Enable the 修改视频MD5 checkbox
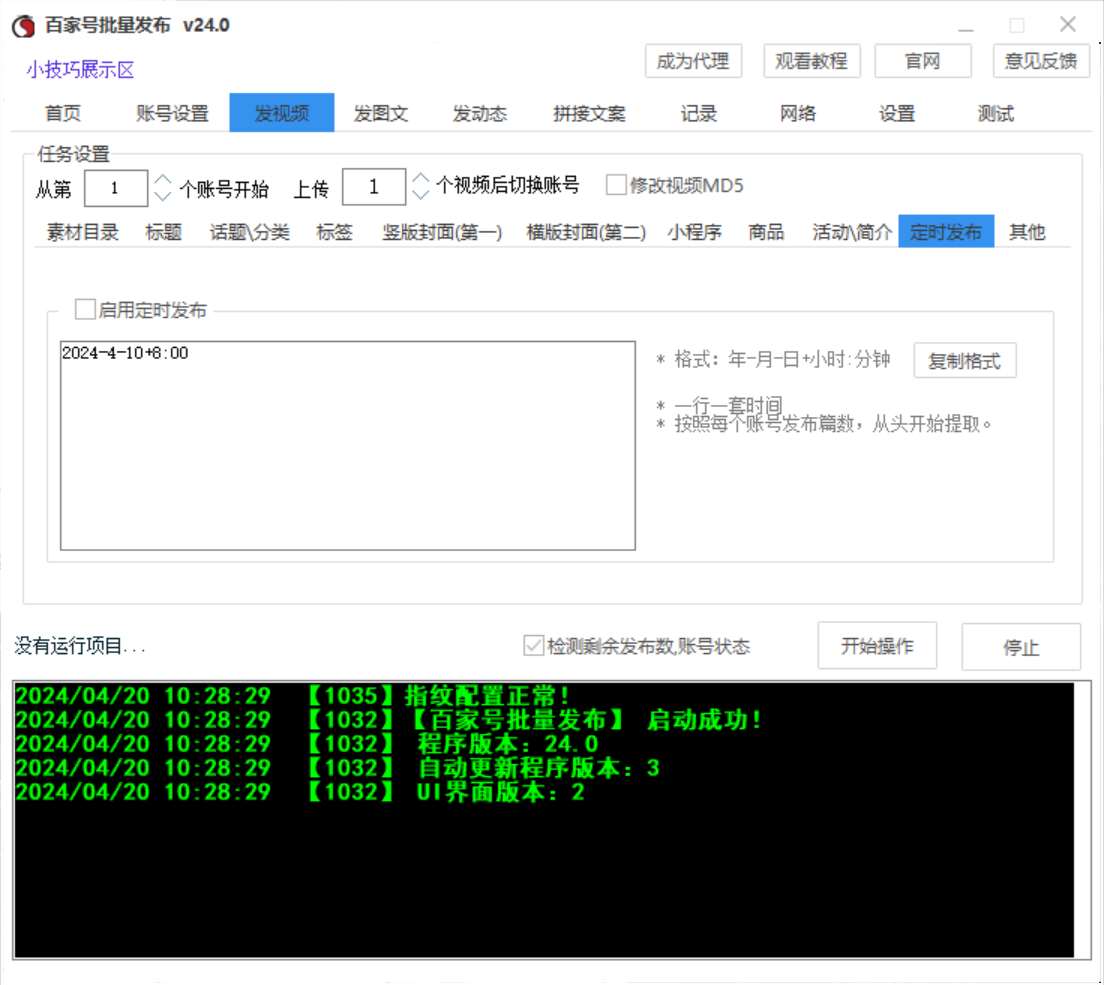 coord(616,185)
